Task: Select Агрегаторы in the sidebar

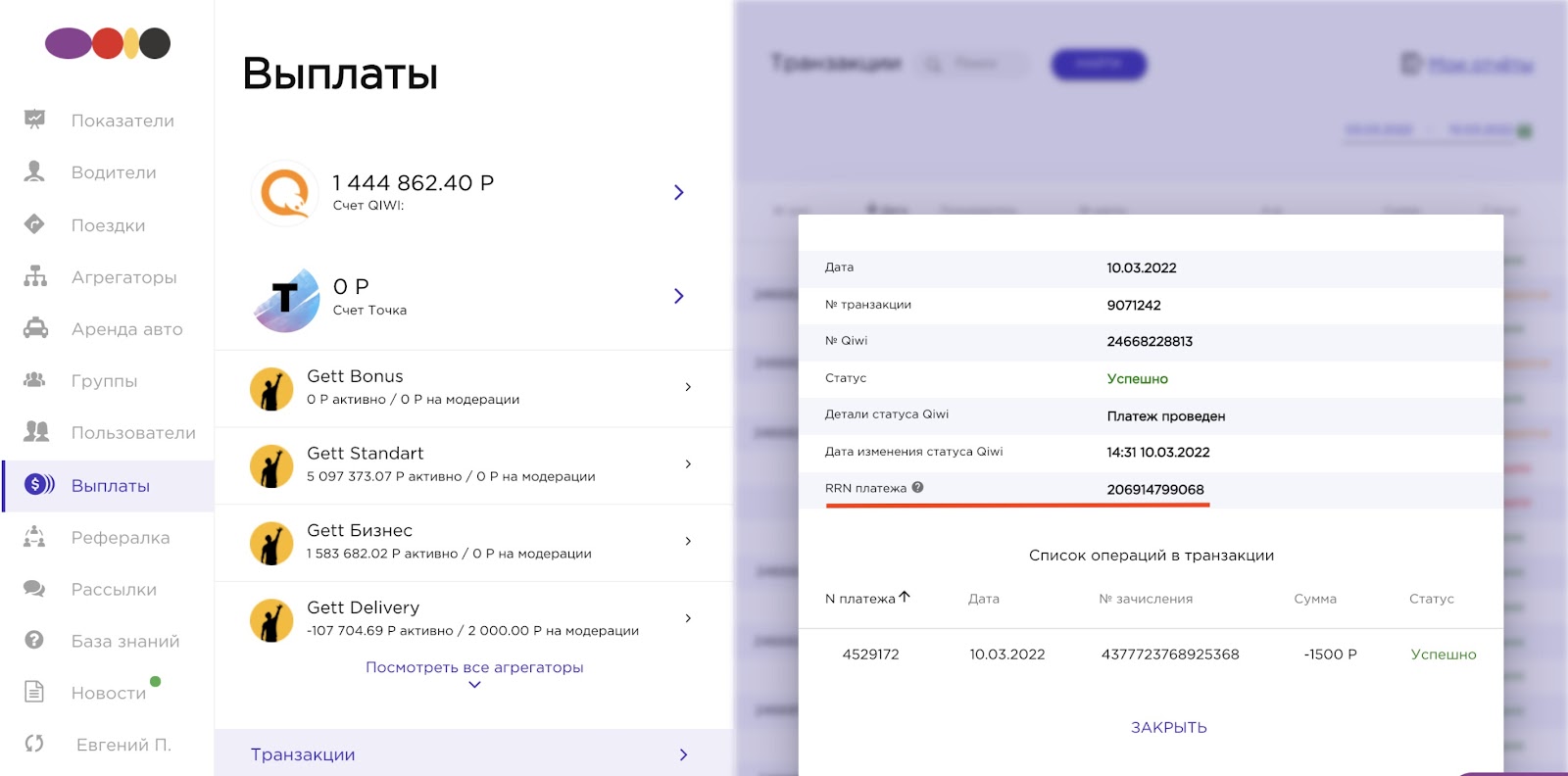Action: point(124,277)
